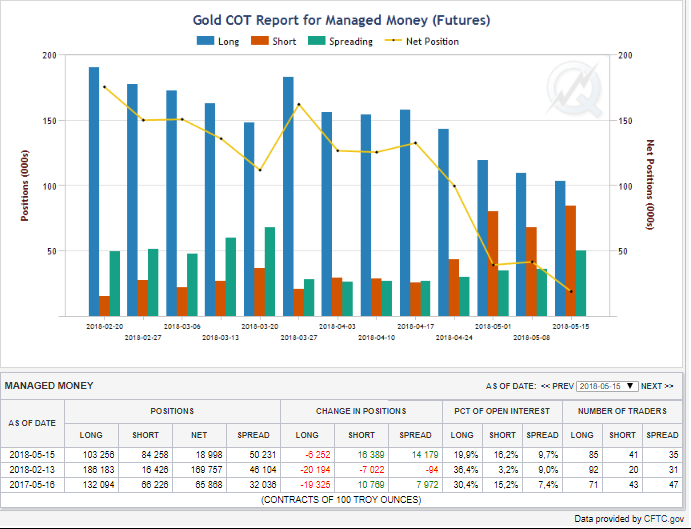Open the As Of Date dropdown 2018-05-15
The width and height of the screenshot is (691, 529).
pyautogui.click(x=607, y=386)
